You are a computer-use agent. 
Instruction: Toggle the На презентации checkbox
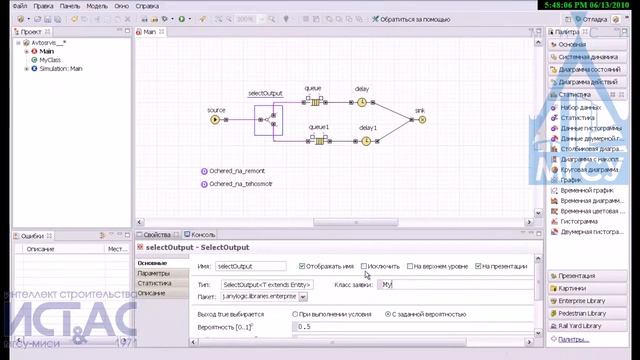pyautogui.click(x=478, y=266)
